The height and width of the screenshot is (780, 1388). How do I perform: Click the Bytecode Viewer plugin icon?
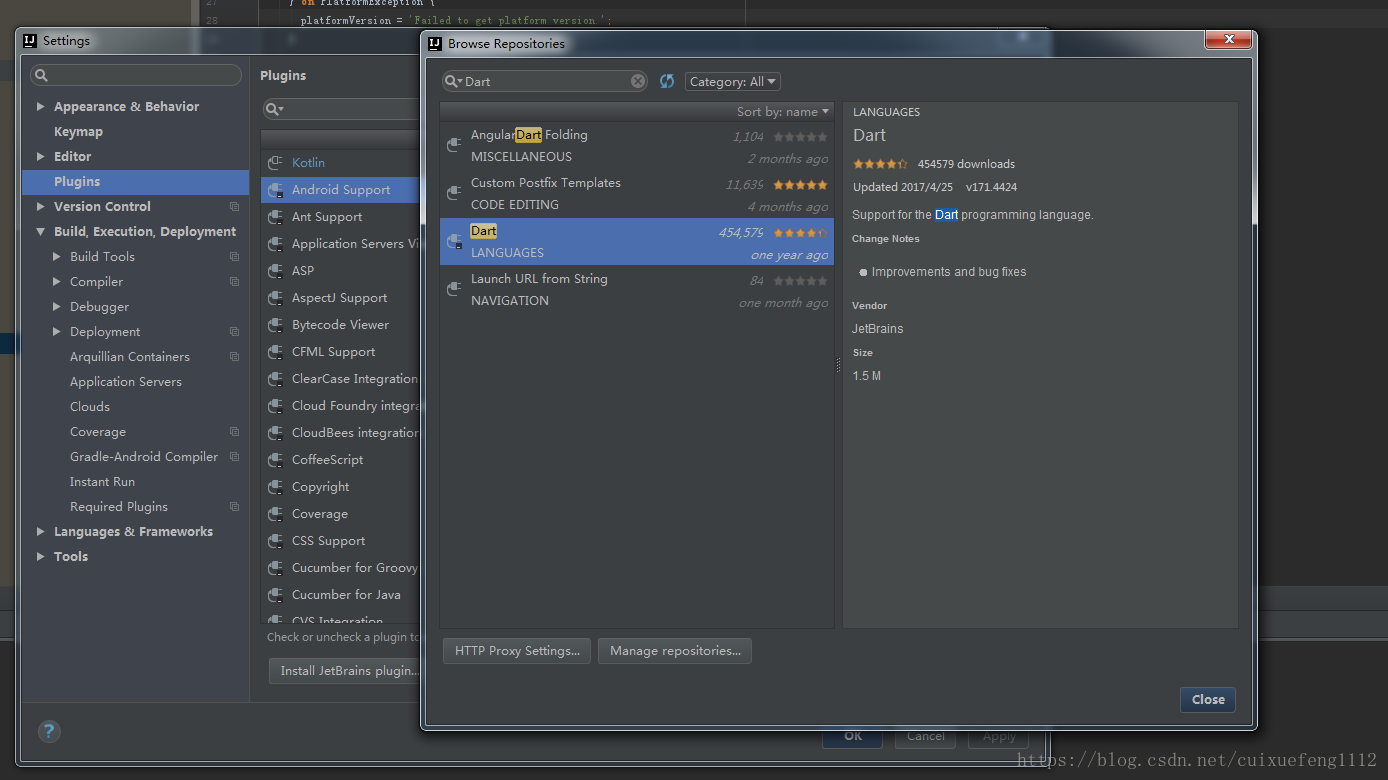[x=275, y=325]
